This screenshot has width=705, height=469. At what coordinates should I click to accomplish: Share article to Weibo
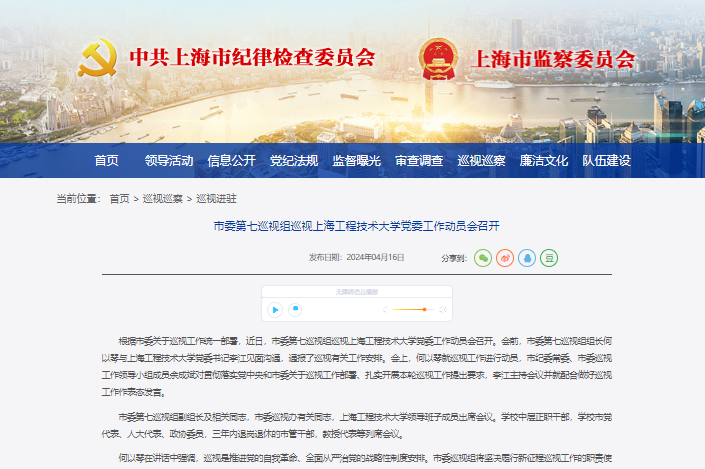tap(505, 257)
